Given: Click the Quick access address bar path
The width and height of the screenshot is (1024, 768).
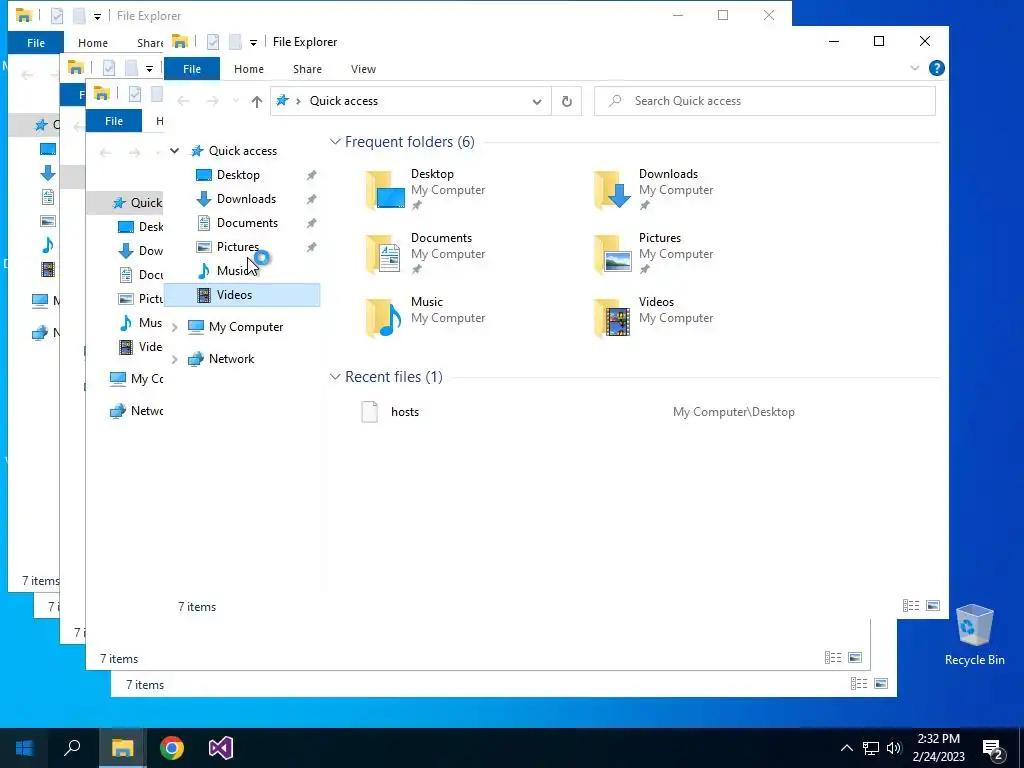Looking at the screenshot, I should tap(344, 101).
